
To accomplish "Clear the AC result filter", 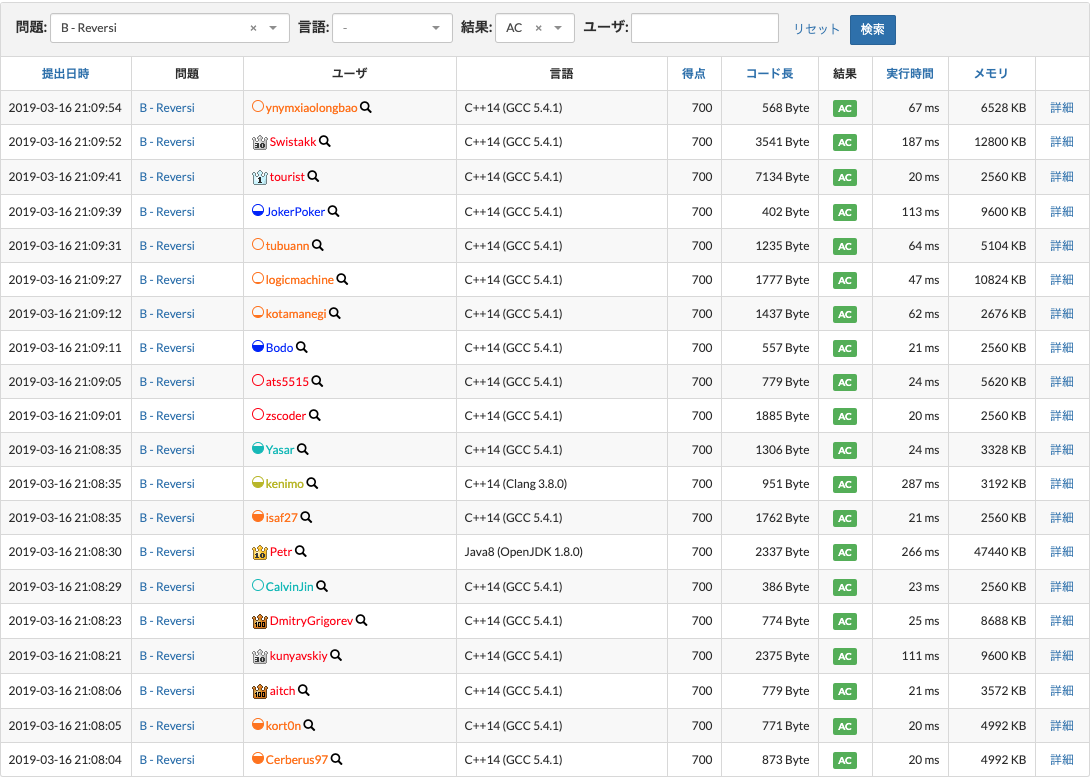I will coord(538,28).
